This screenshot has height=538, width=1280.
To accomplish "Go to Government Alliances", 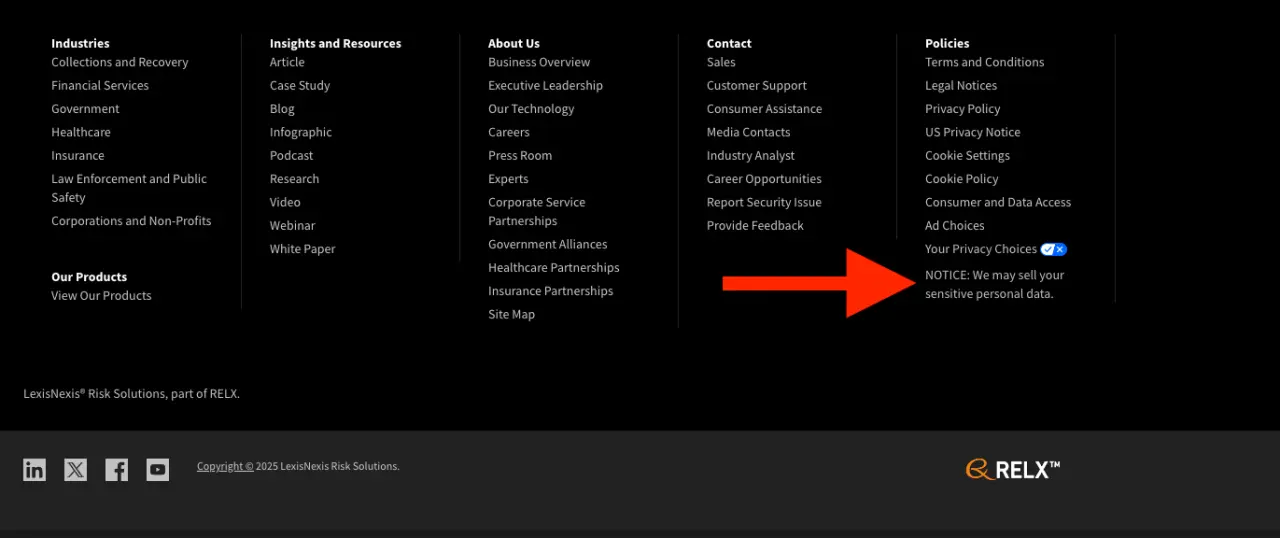I will tap(547, 244).
